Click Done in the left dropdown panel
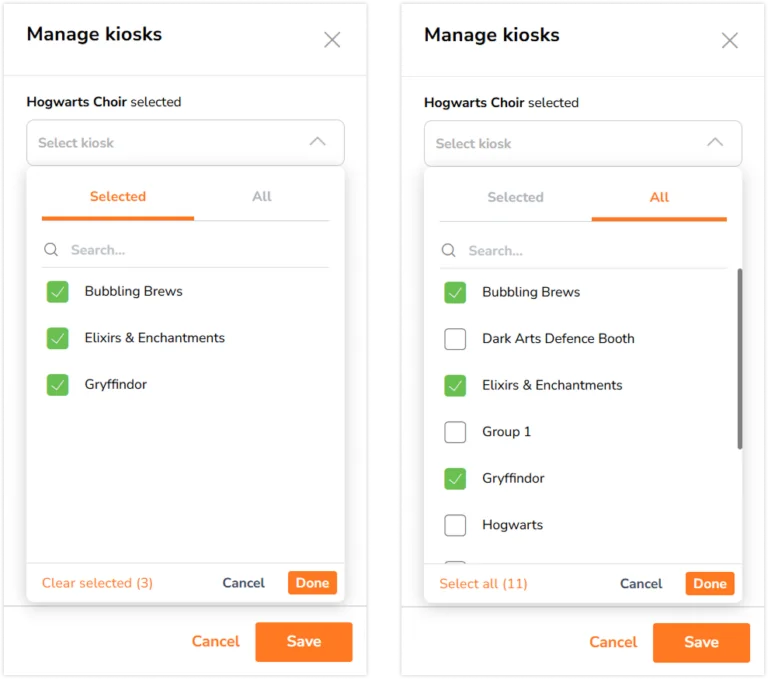768x679 pixels. [312, 583]
